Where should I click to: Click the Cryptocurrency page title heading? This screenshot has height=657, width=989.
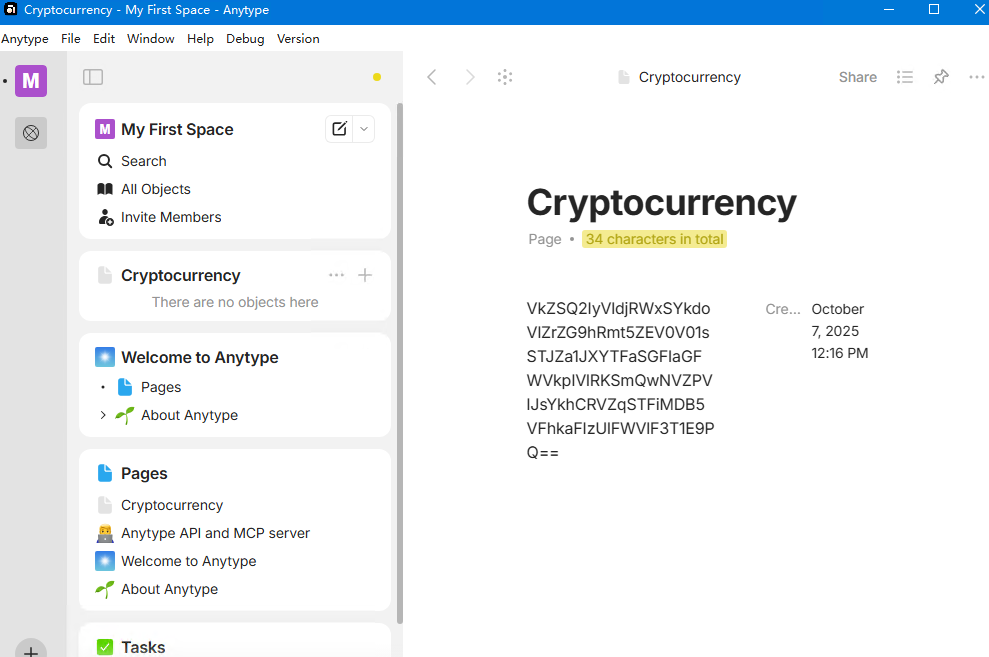coord(662,203)
